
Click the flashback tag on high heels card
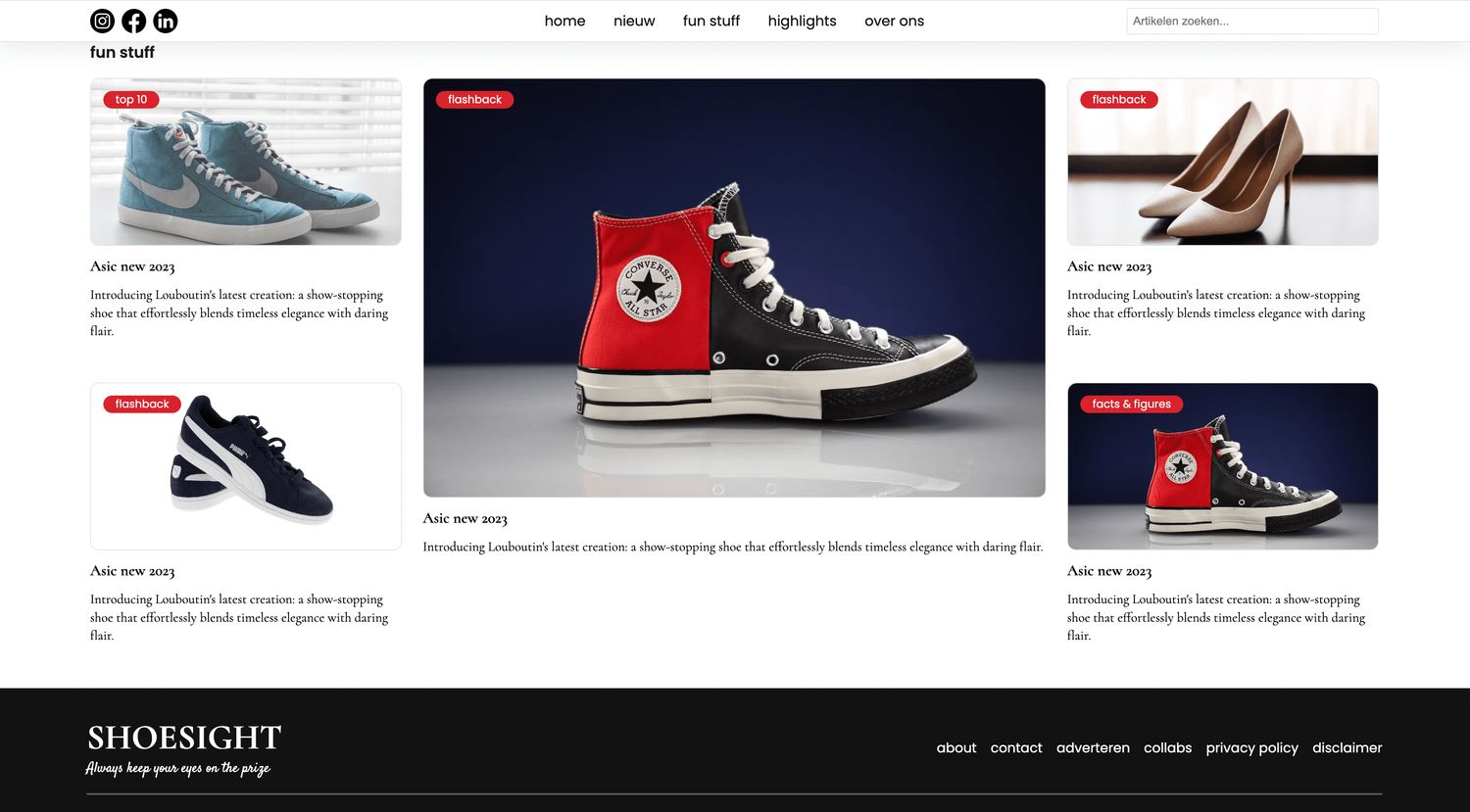coord(1119,99)
